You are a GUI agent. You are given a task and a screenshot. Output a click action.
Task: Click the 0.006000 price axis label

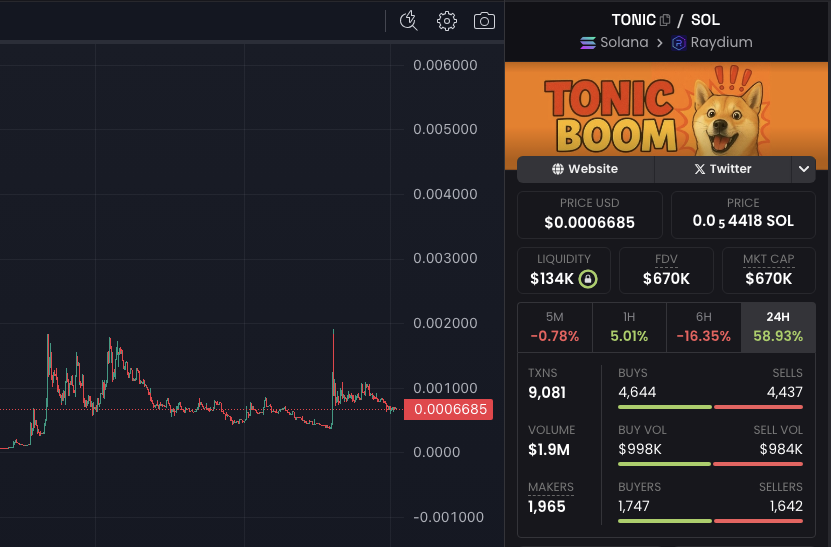[445, 65]
